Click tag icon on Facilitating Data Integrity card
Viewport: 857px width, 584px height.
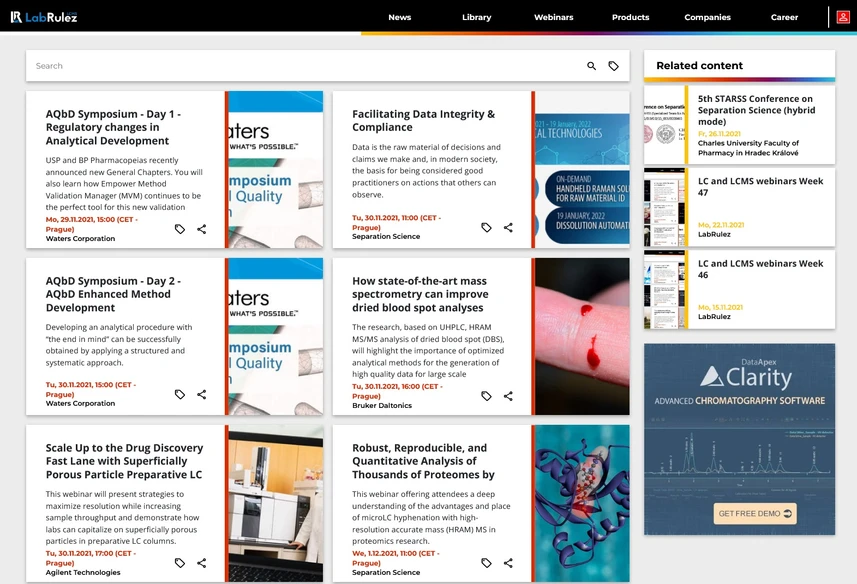(x=486, y=227)
